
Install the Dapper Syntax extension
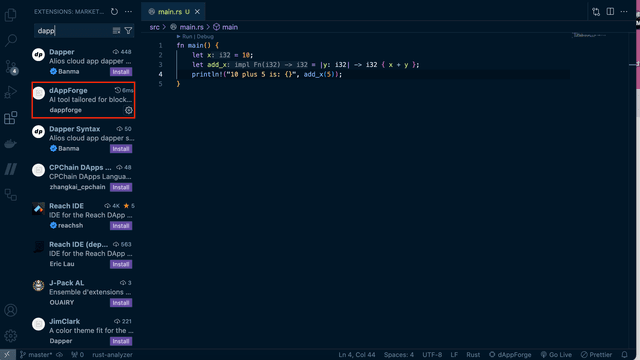coord(121,149)
